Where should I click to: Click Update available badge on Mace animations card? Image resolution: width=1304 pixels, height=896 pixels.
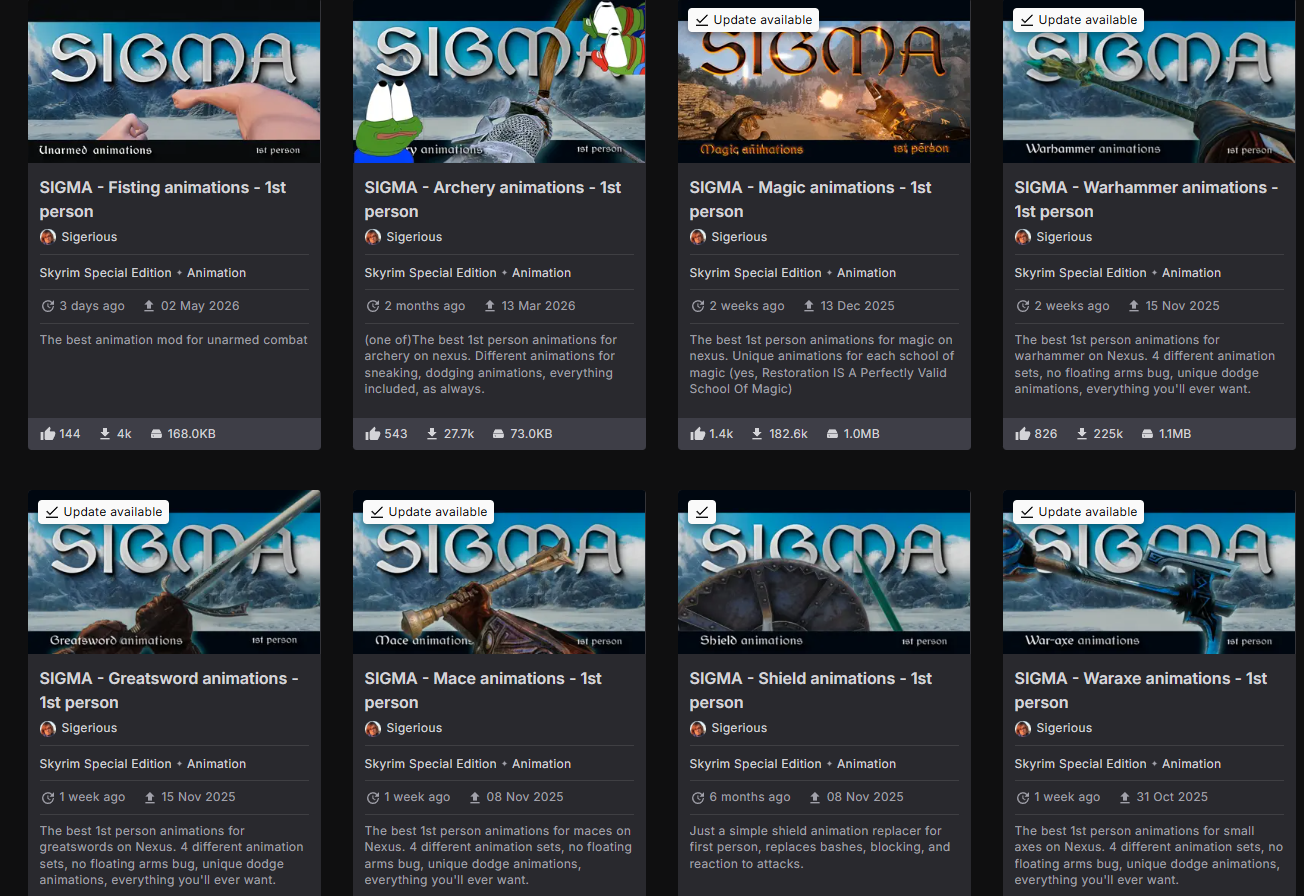[x=428, y=511]
